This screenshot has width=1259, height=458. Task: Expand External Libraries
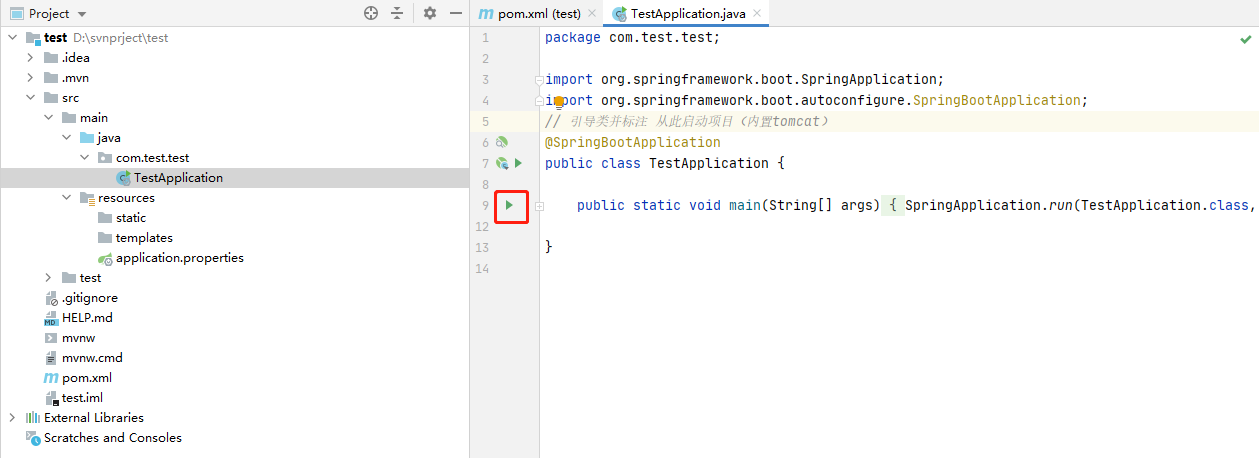tap(13, 418)
